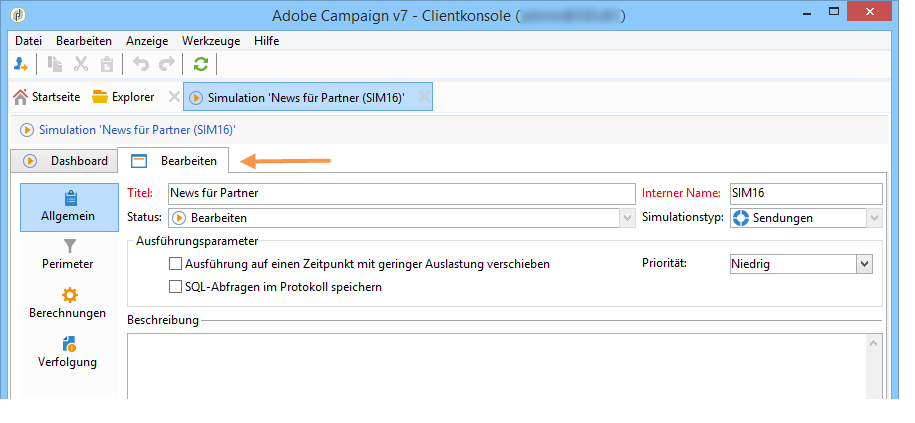The width and height of the screenshot is (915, 423).
Task: Open the Datei menu
Action: click(x=29, y=41)
